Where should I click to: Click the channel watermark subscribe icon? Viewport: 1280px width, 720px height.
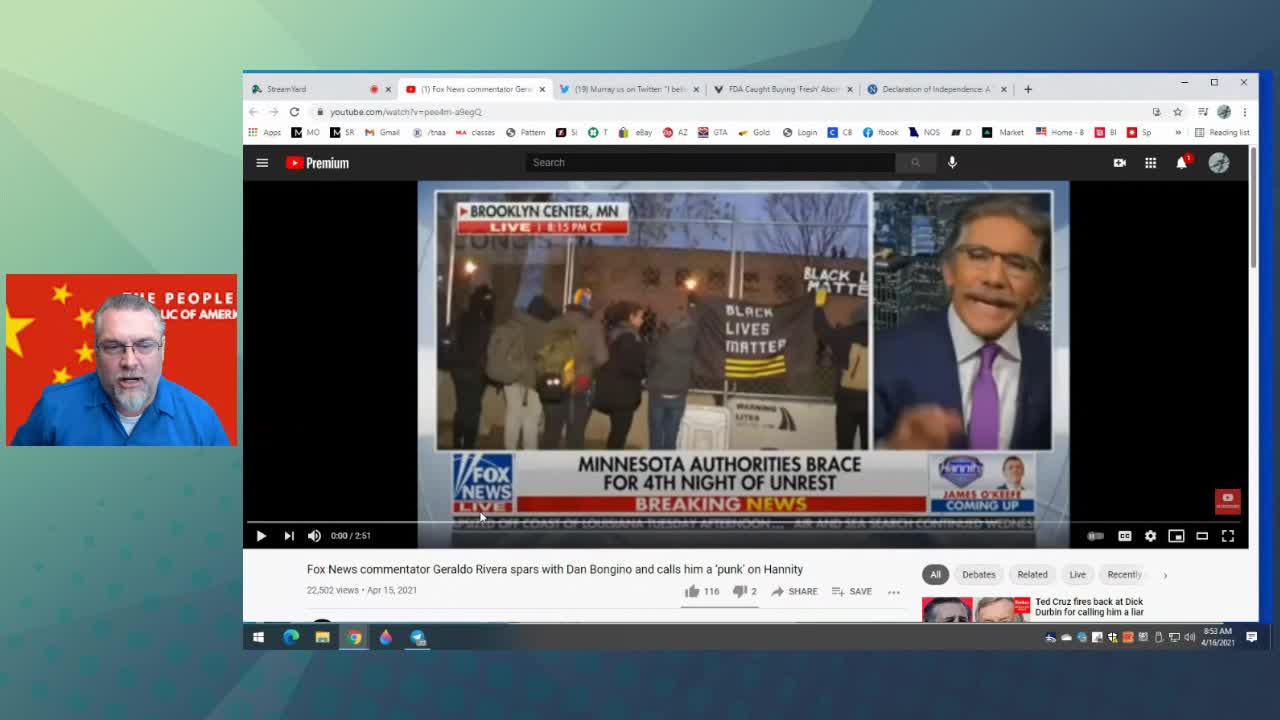(1228, 501)
